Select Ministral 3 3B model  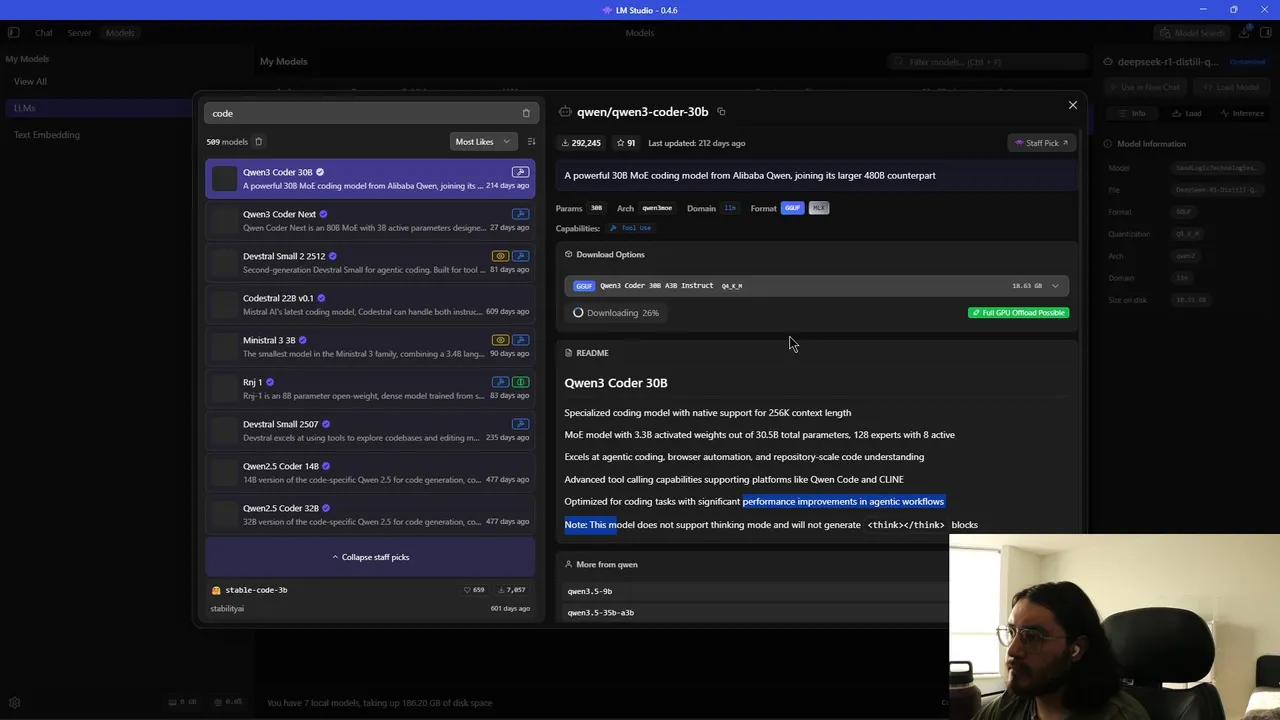370,347
